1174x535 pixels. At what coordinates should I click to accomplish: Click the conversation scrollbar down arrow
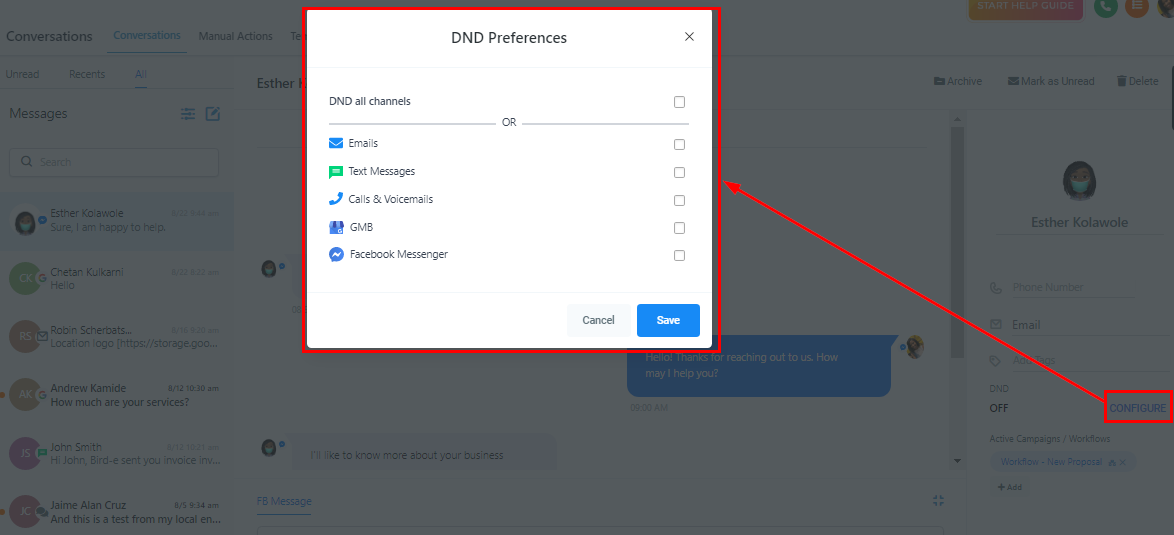957,461
